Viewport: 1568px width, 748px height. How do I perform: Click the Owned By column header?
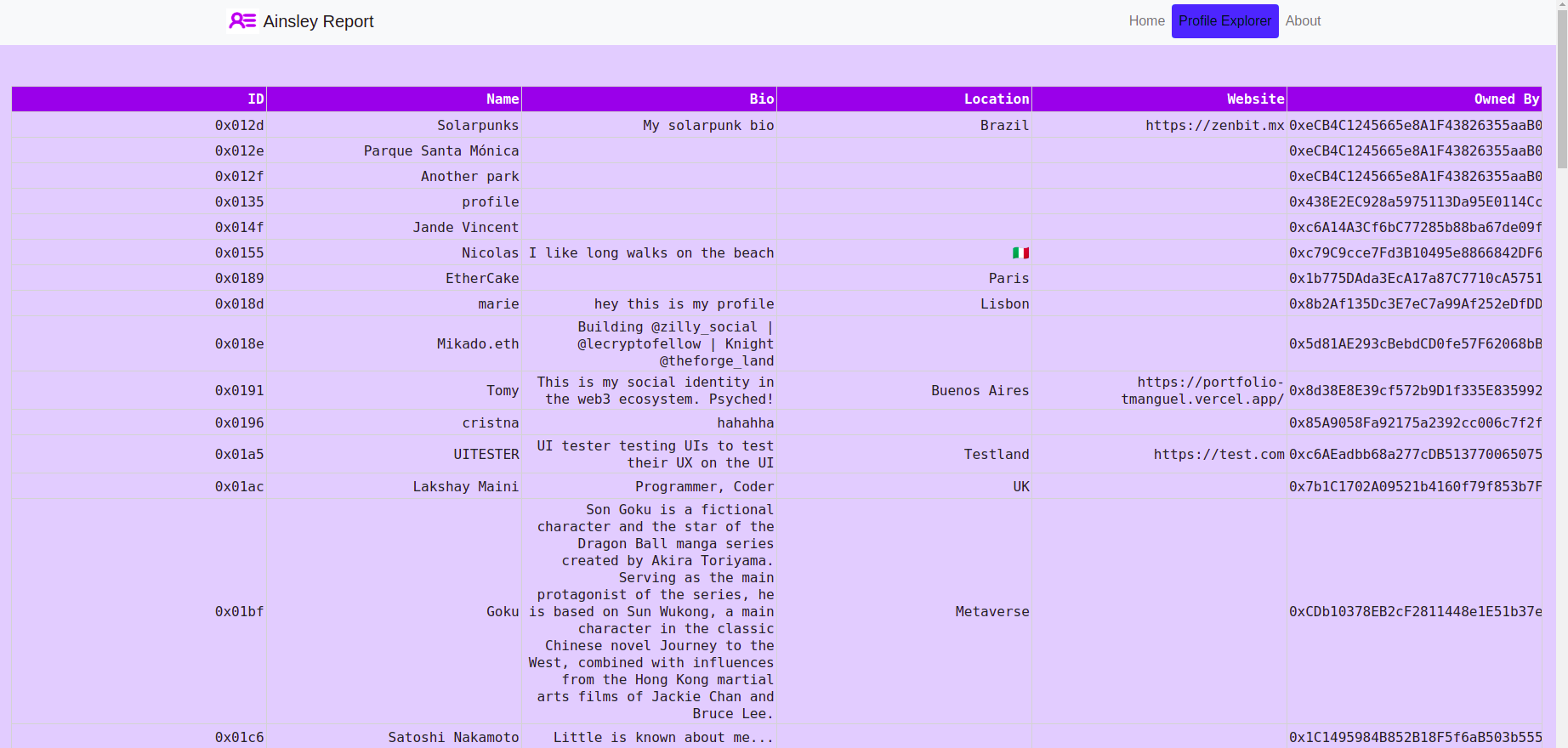pyautogui.click(x=1414, y=99)
